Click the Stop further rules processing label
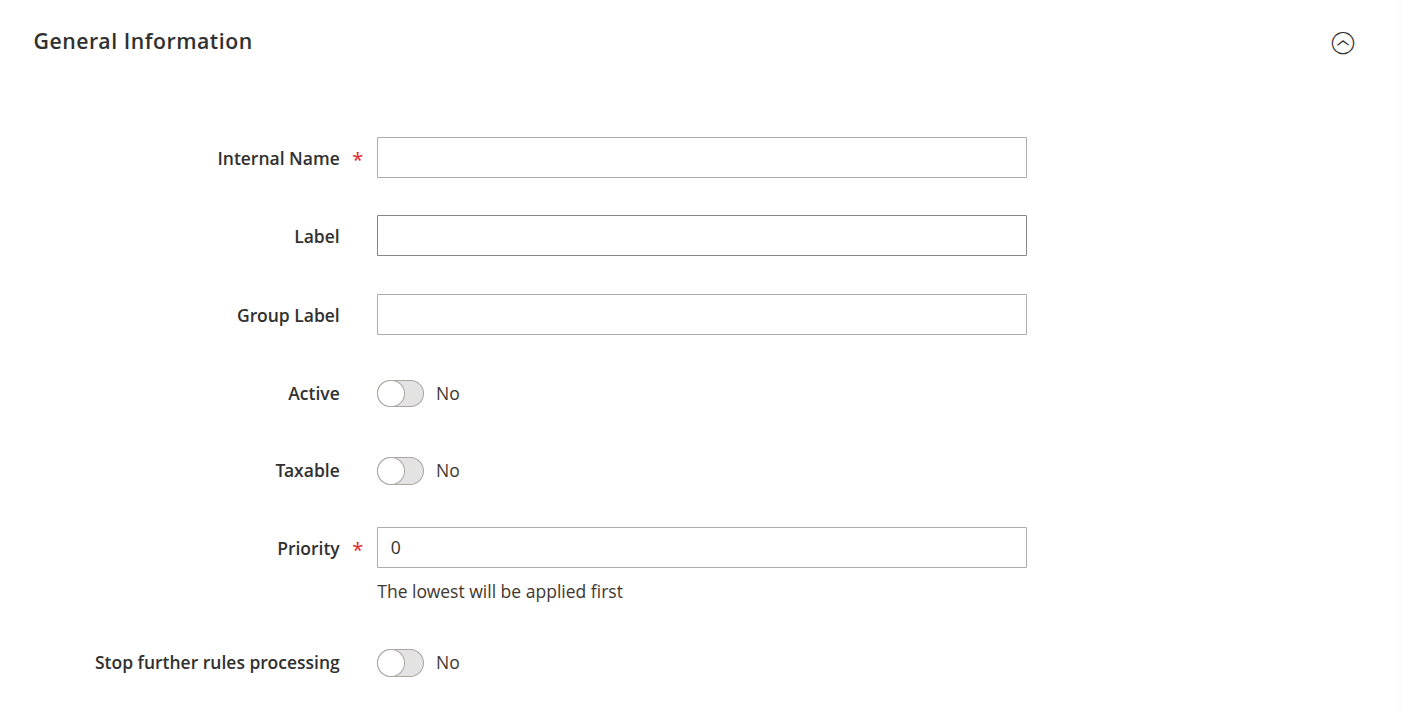The image size is (1402, 710). pos(217,663)
